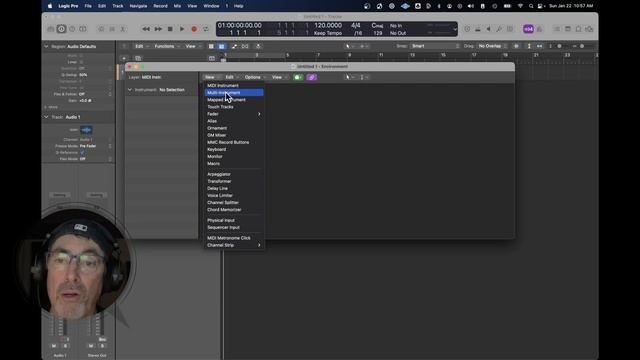Viewport: 640px width, 360px height.
Task: Open the Fader submenu
Action: [234, 114]
